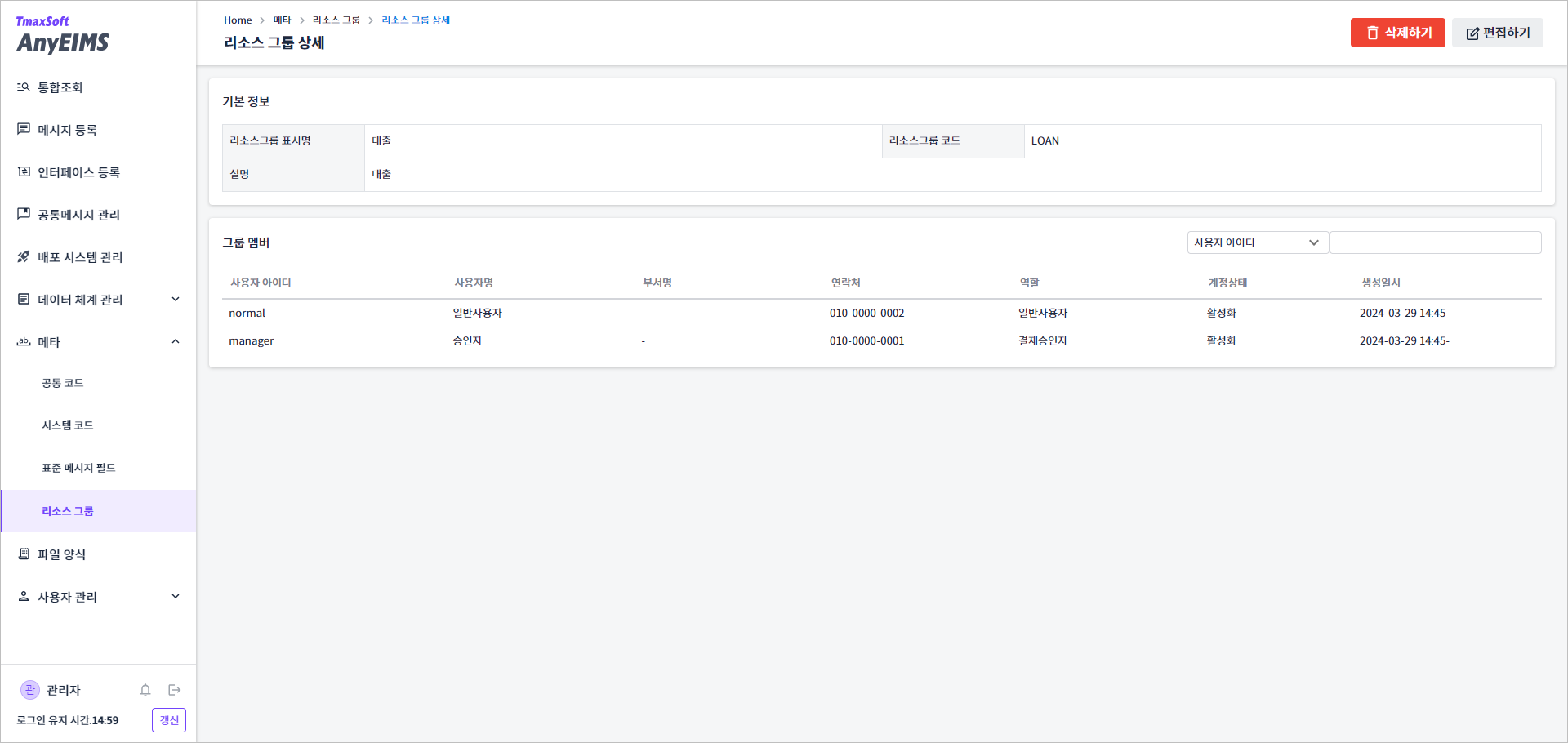Click the 결재승인자 role cell

coord(1043,341)
